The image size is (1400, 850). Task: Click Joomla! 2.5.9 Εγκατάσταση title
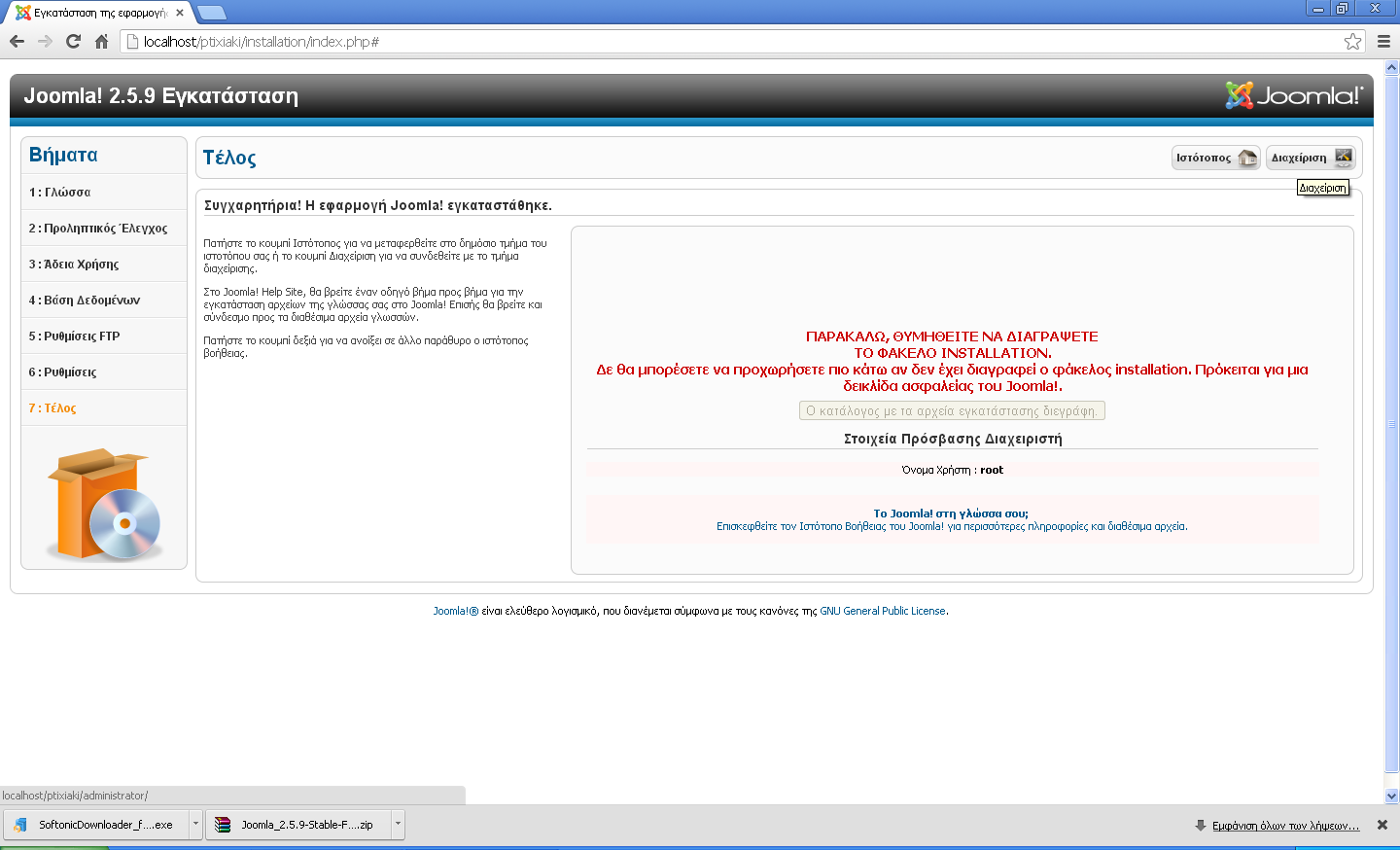coord(160,95)
